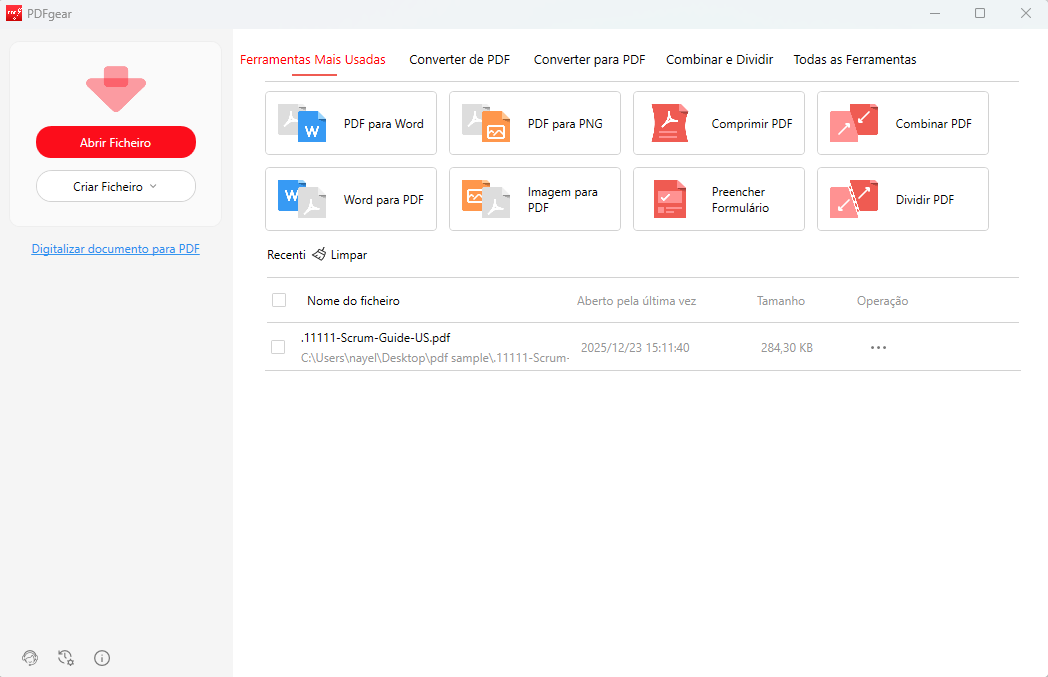Viewport: 1048px width, 677px height.
Task: Follow the Digitalizar documento para PDF link
Action: 115,249
